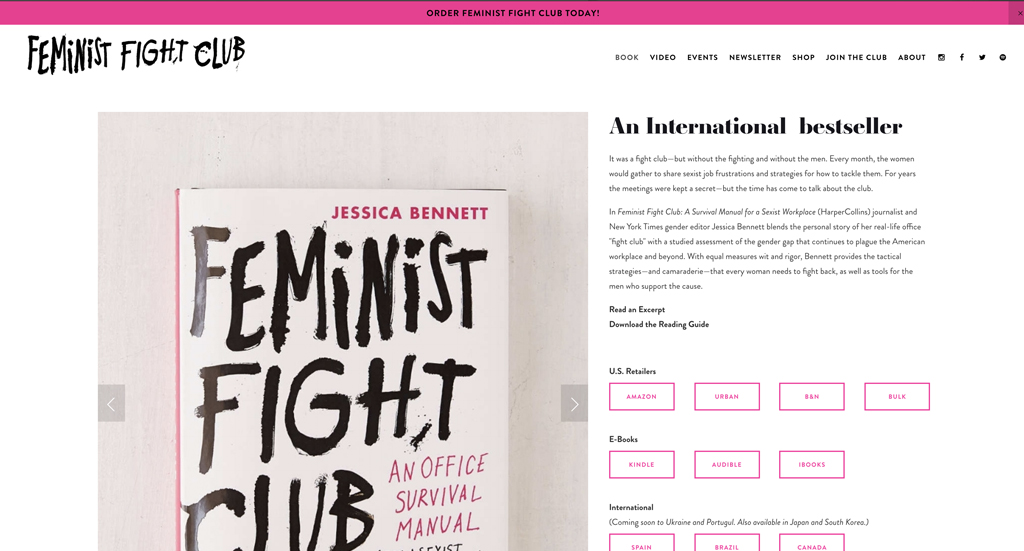Click the Audible e-book button
Viewport: 1024px width, 551px height.
(727, 465)
